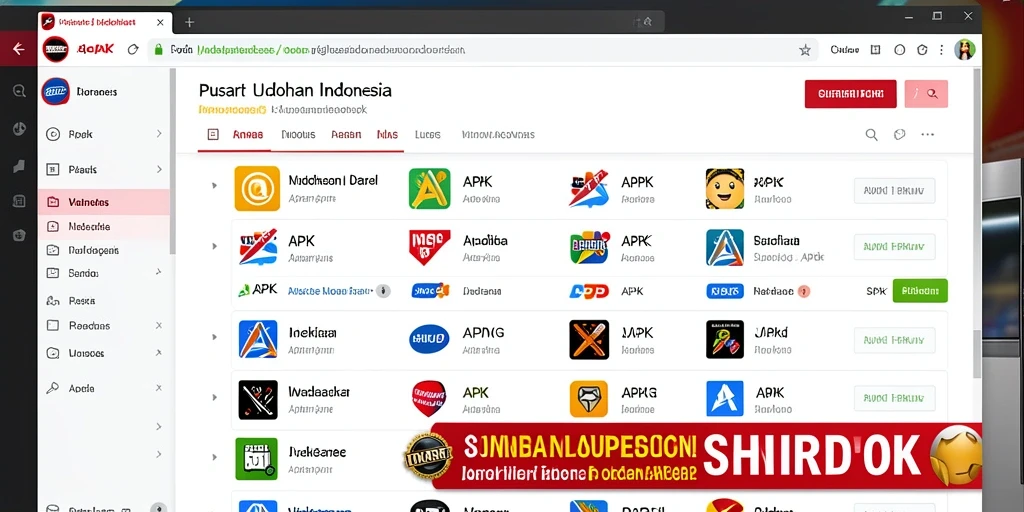Image resolution: width=1024 pixels, height=512 pixels.
Task: Select Reska in the sidebar
Action: click(104, 301)
